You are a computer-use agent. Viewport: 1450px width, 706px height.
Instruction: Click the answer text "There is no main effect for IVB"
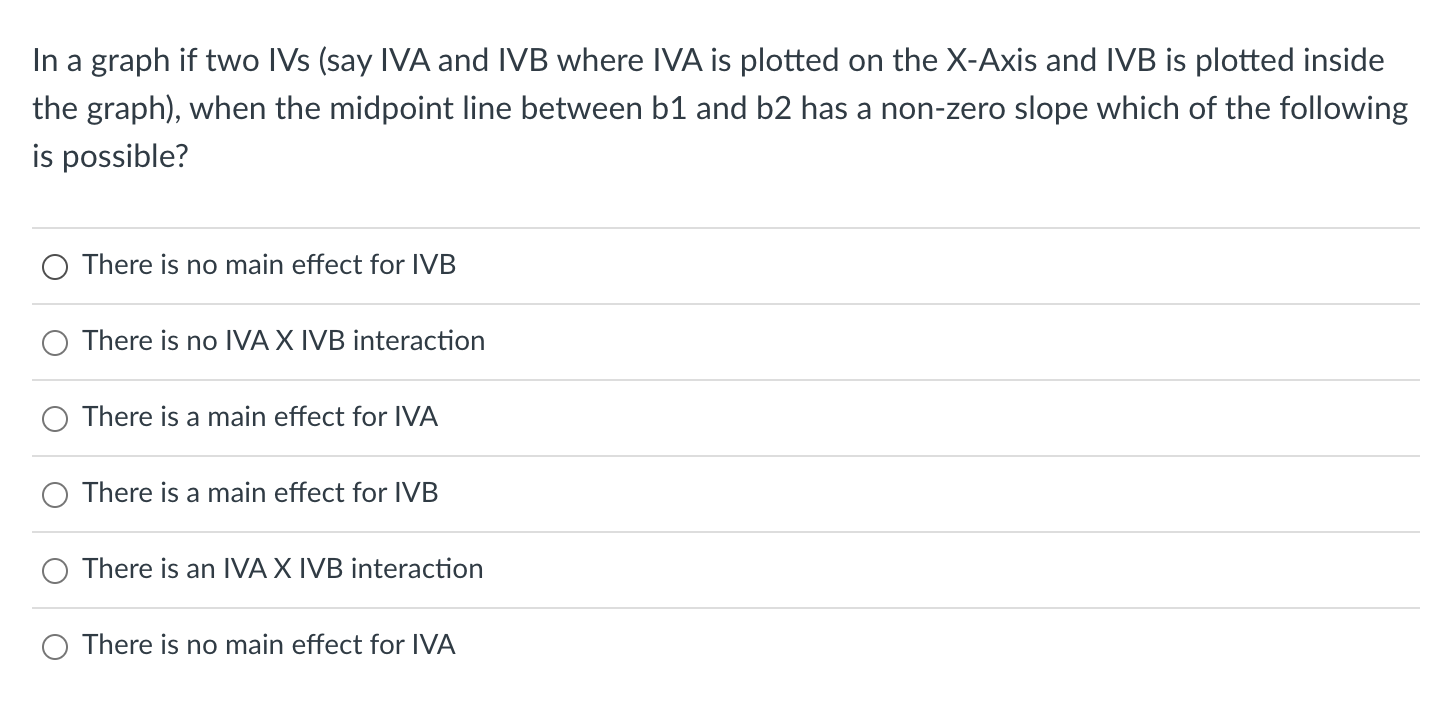[x=268, y=265]
